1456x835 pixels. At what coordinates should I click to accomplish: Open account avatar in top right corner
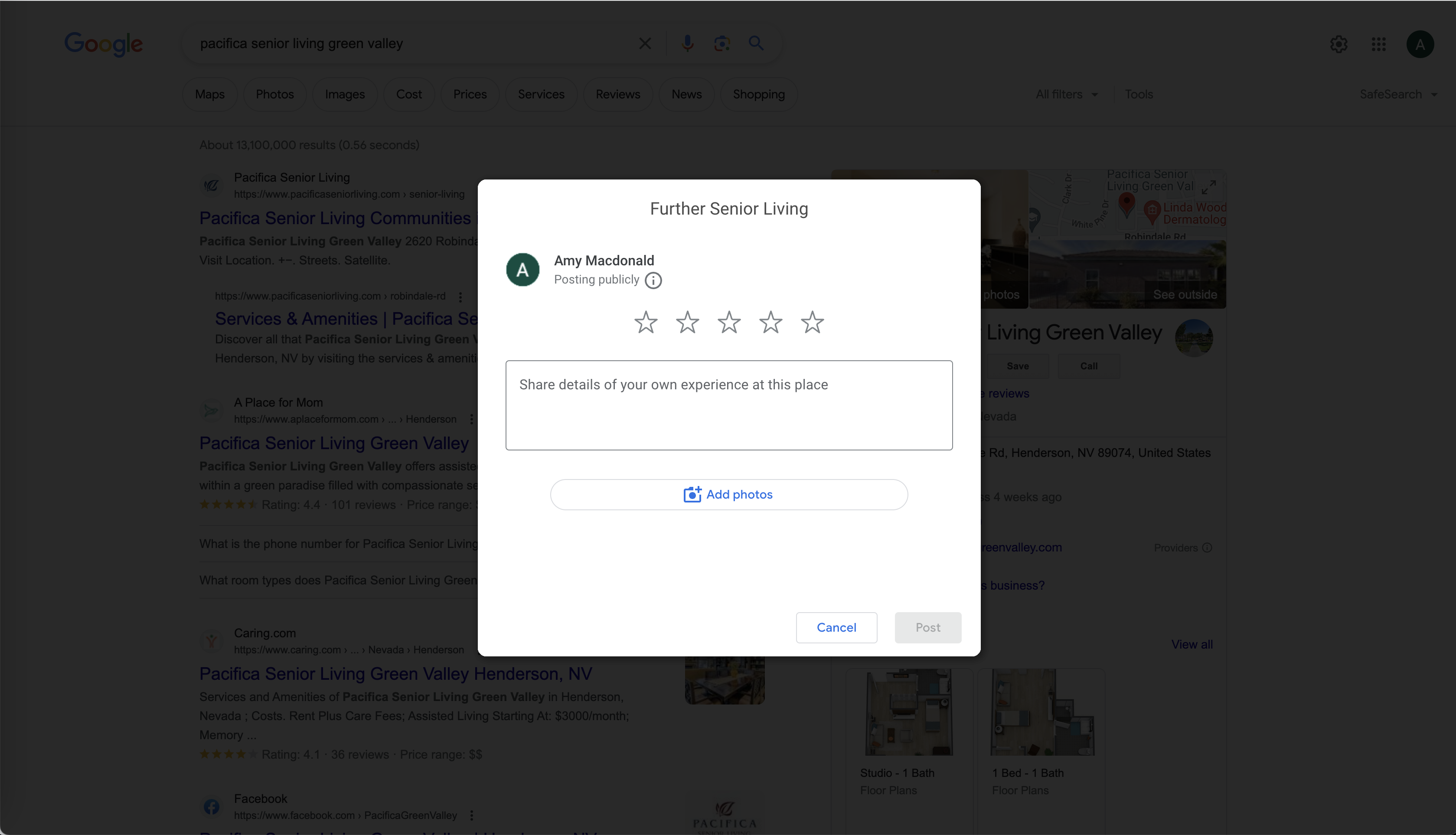1420,44
